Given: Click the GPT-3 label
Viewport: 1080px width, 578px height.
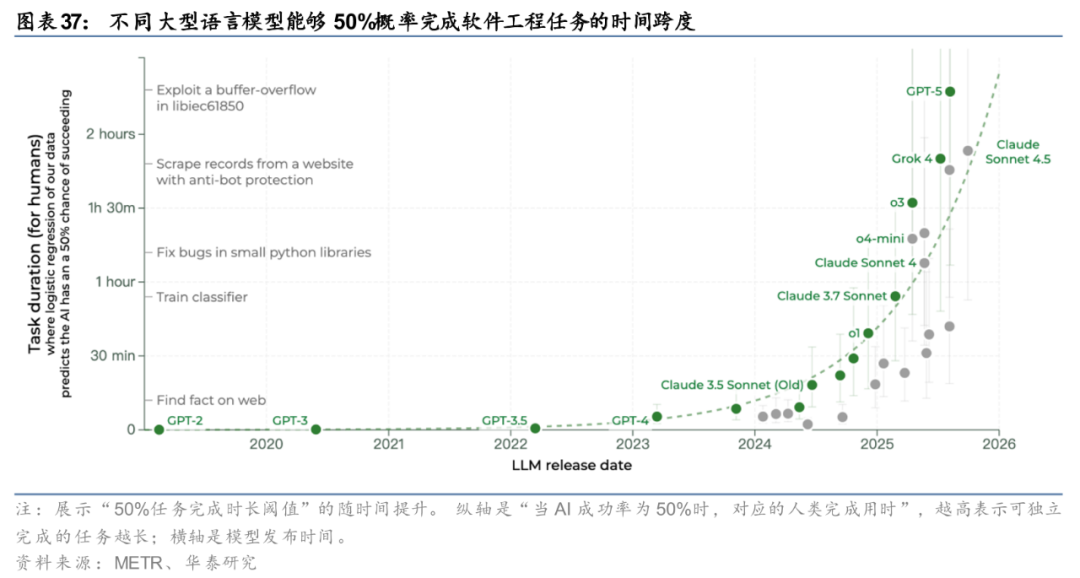Looking at the screenshot, I should click(290, 420).
